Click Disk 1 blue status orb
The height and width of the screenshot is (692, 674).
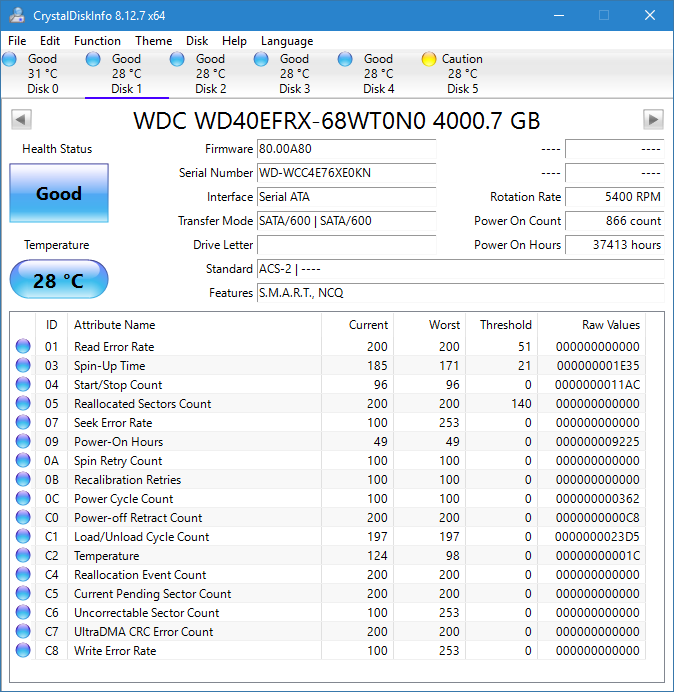[93, 59]
